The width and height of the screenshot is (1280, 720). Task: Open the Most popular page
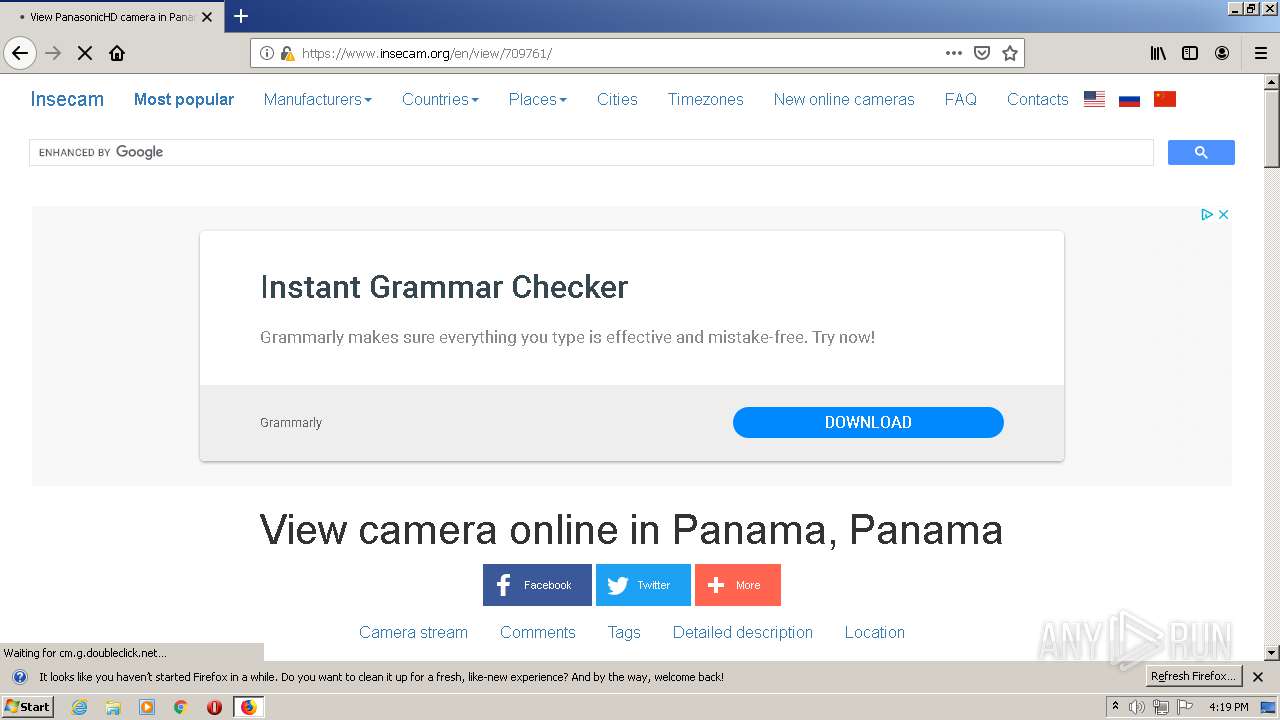(x=184, y=99)
